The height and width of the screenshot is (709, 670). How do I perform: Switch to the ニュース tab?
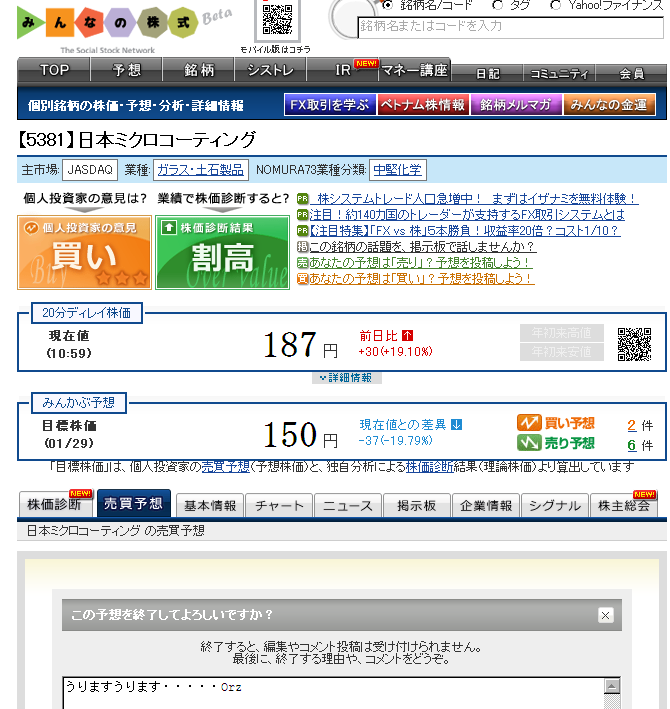348,506
